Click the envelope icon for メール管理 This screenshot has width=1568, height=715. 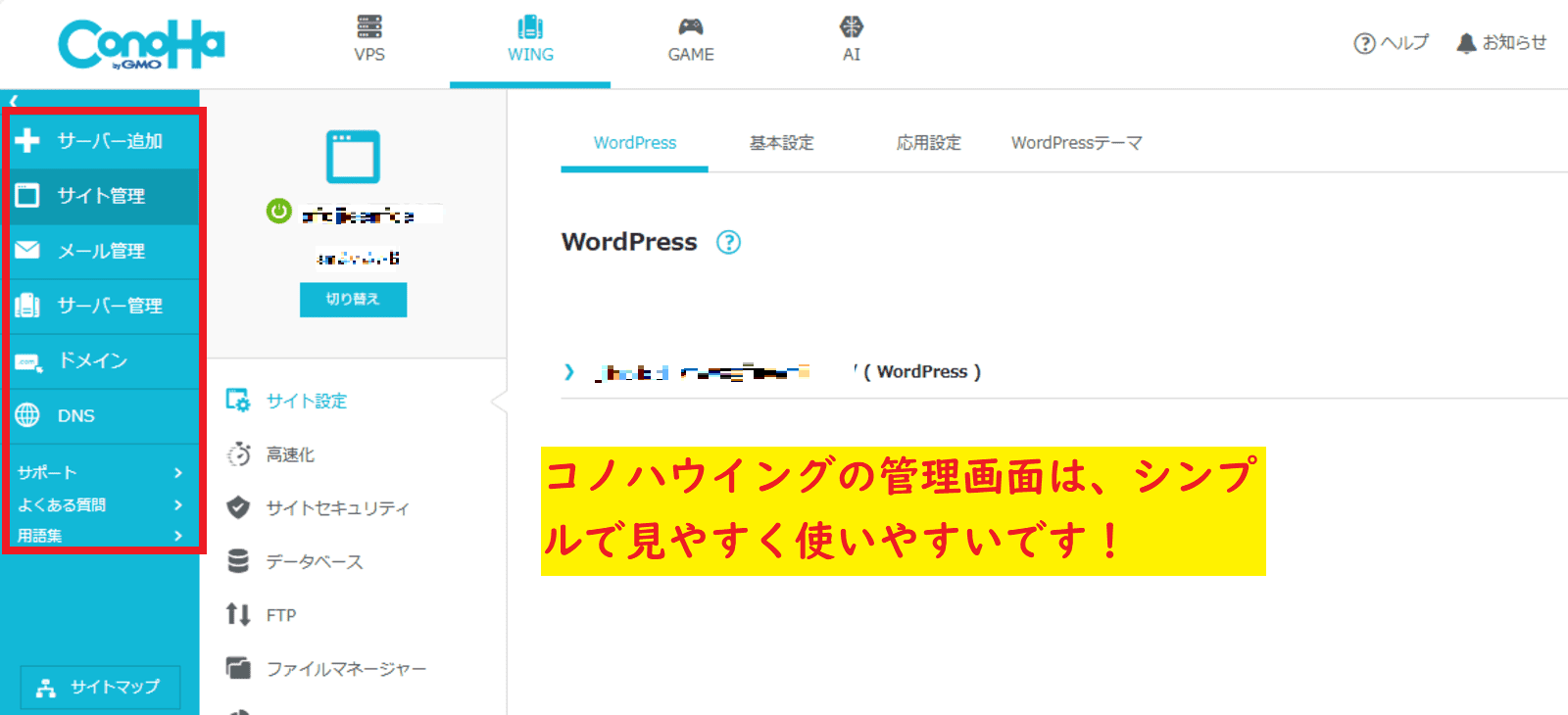coord(27,250)
